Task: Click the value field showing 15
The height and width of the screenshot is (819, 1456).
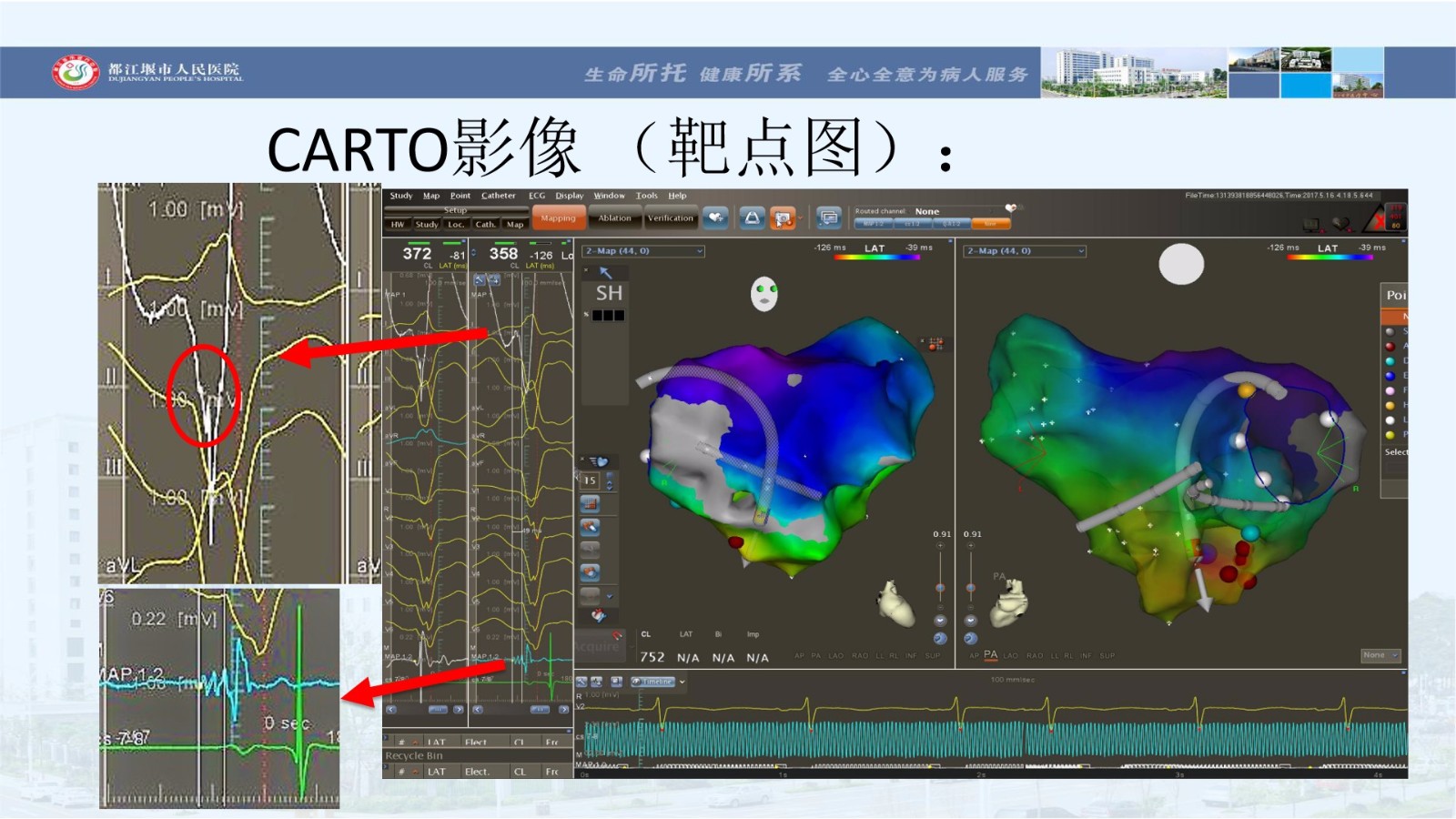Action: click(591, 480)
